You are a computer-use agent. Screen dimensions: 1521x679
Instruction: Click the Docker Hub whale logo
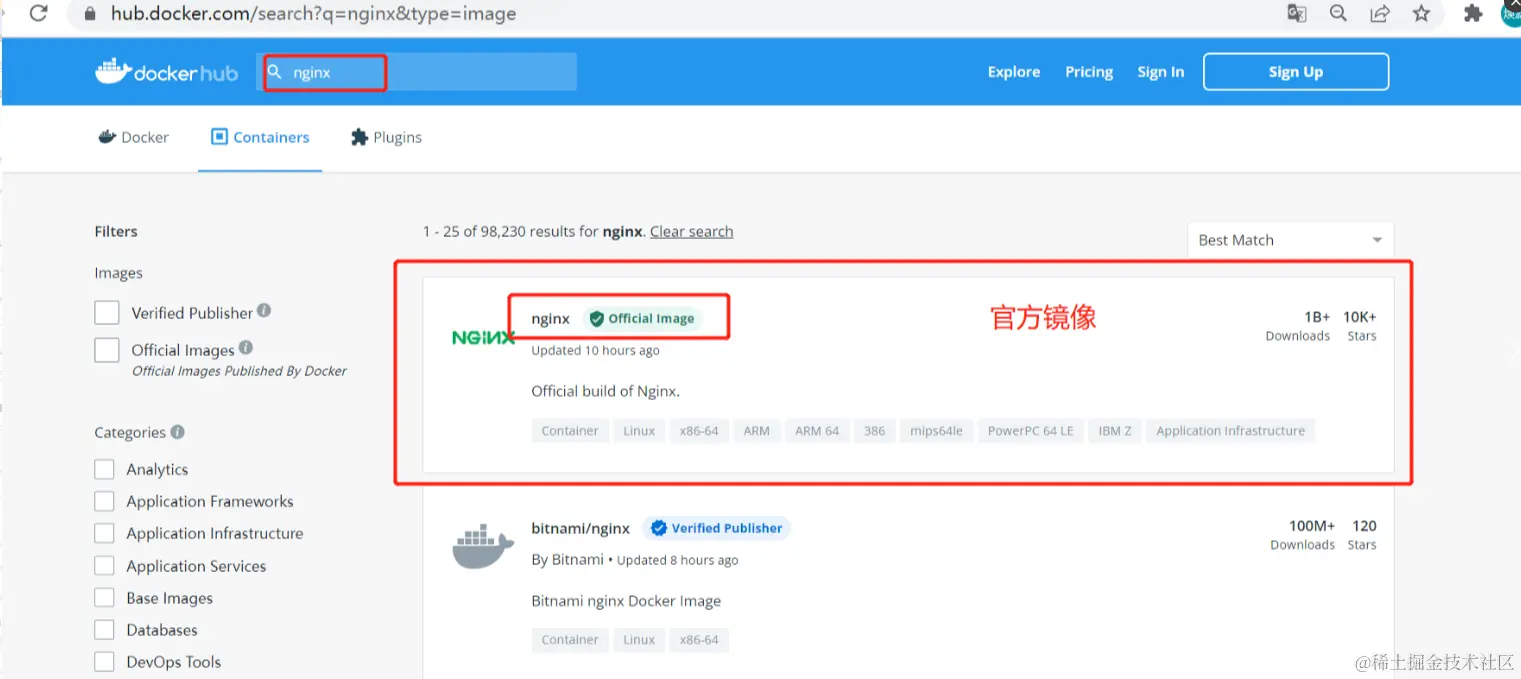click(166, 72)
